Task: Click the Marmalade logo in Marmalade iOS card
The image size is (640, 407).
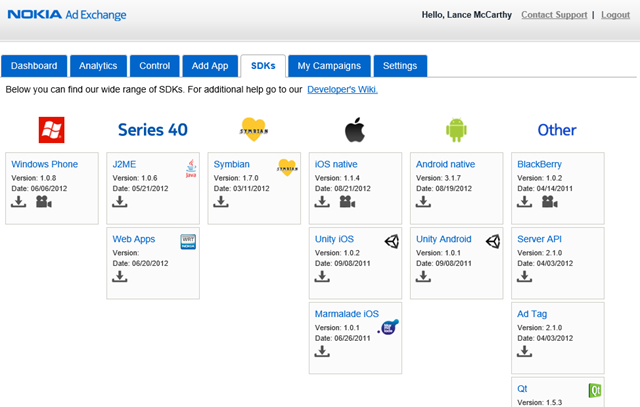Action: pyautogui.click(x=388, y=327)
